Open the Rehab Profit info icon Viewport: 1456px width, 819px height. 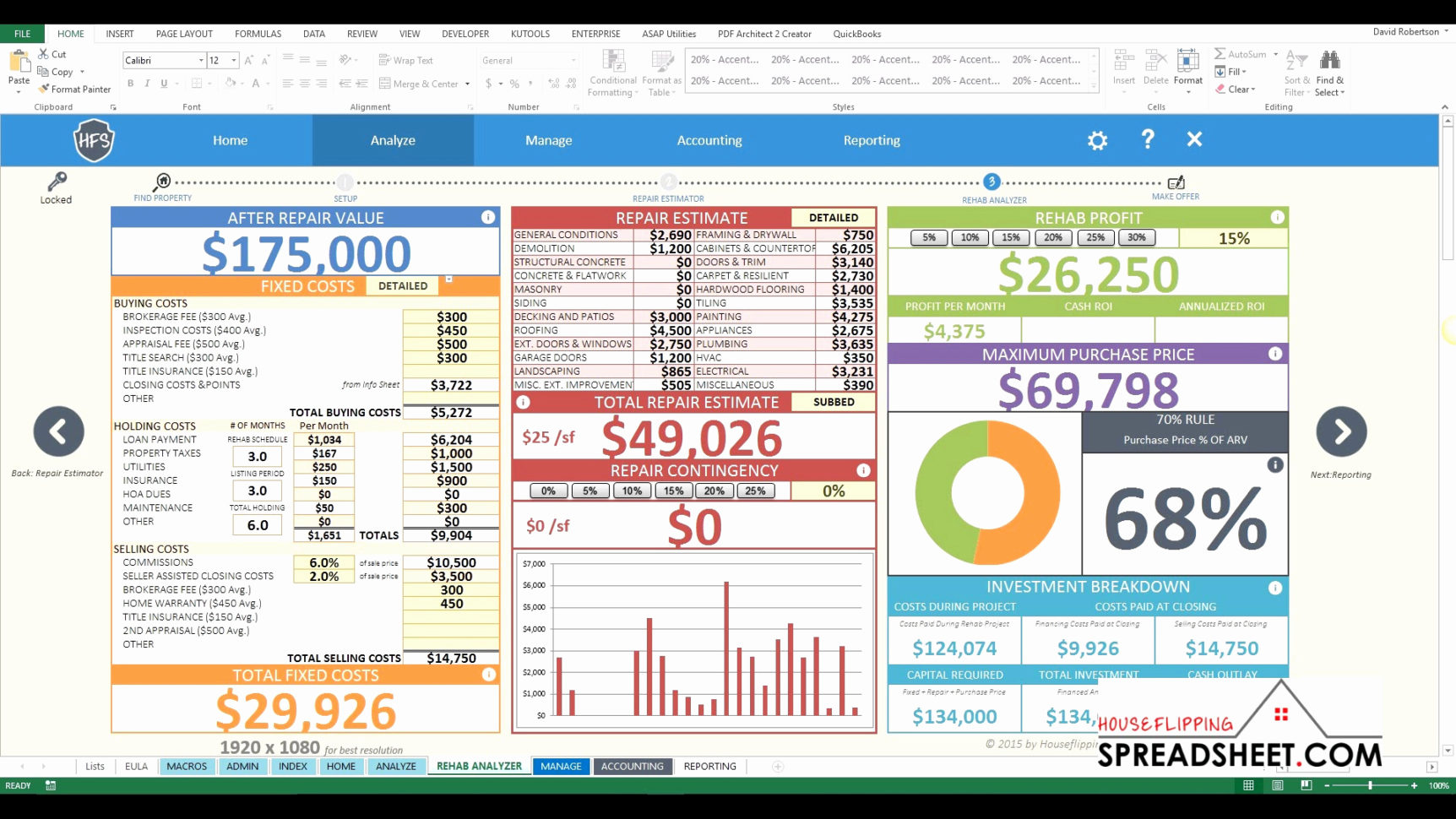1277,217
